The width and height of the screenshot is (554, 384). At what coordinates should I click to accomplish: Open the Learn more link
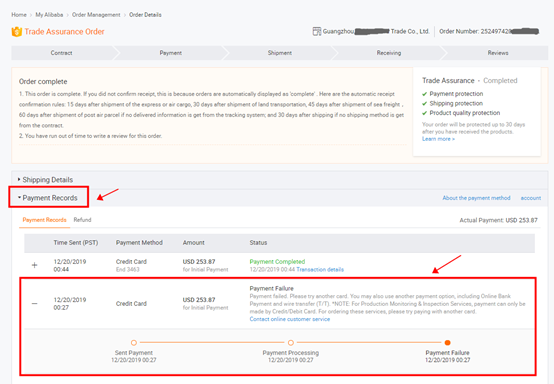tap(438, 139)
